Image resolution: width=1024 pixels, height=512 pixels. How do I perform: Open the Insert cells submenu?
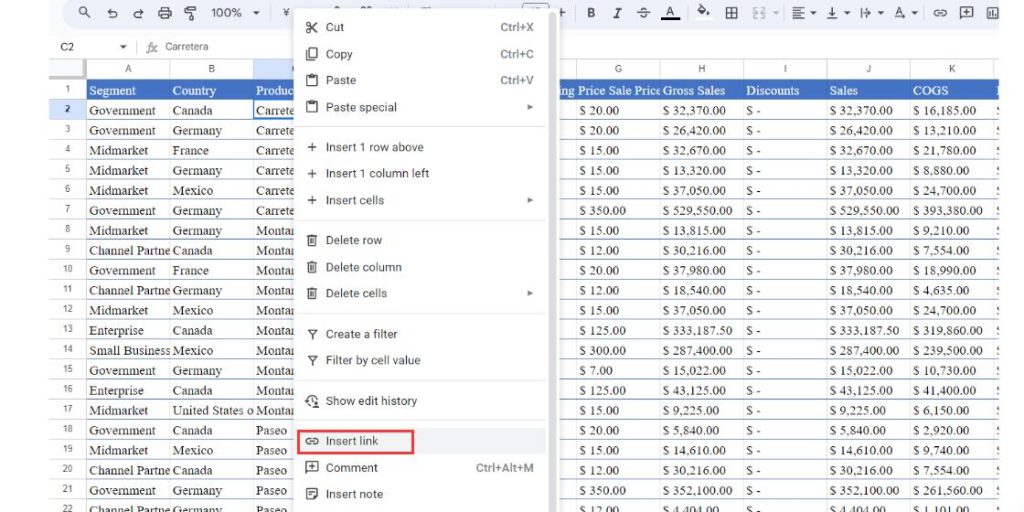pyautogui.click(x=420, y=200)
